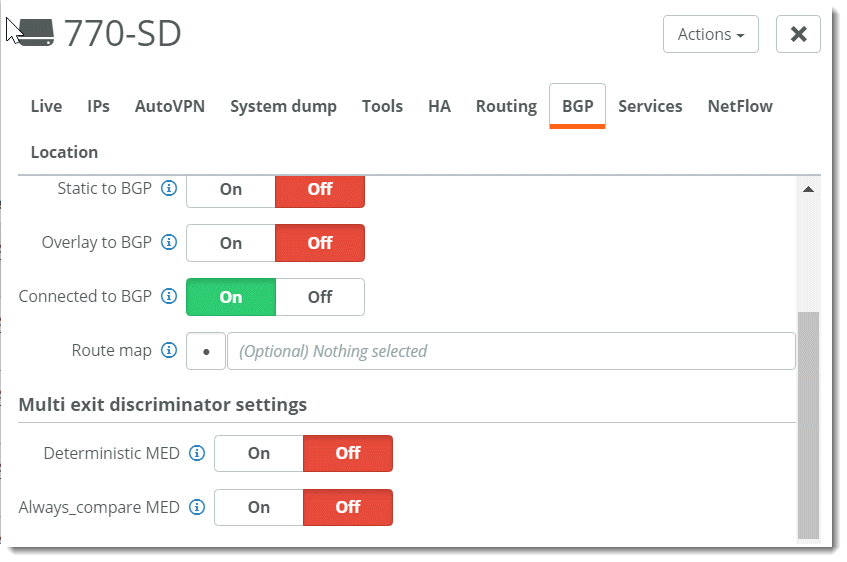Viewport: 847px width, 562px height.
Task: Enable Deterministic MED
Action: pyautogui.click(x=259, y=453)
